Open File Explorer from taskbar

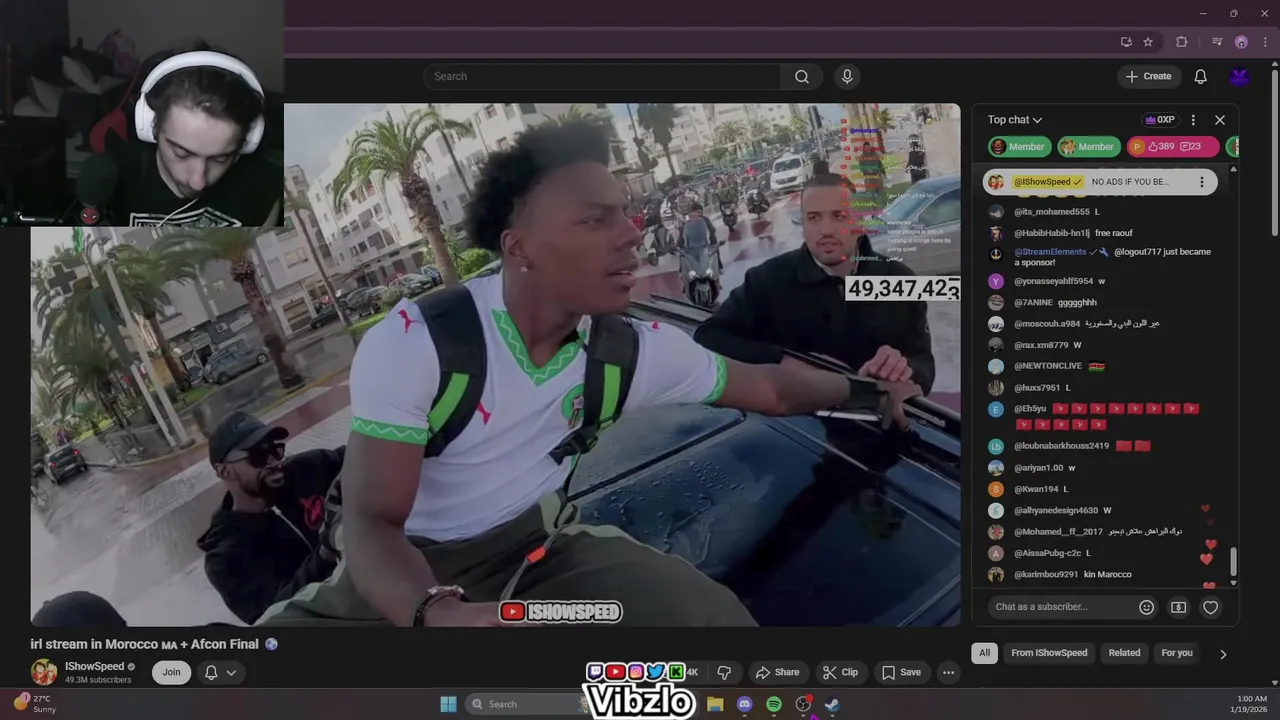[x=715, y=704]
